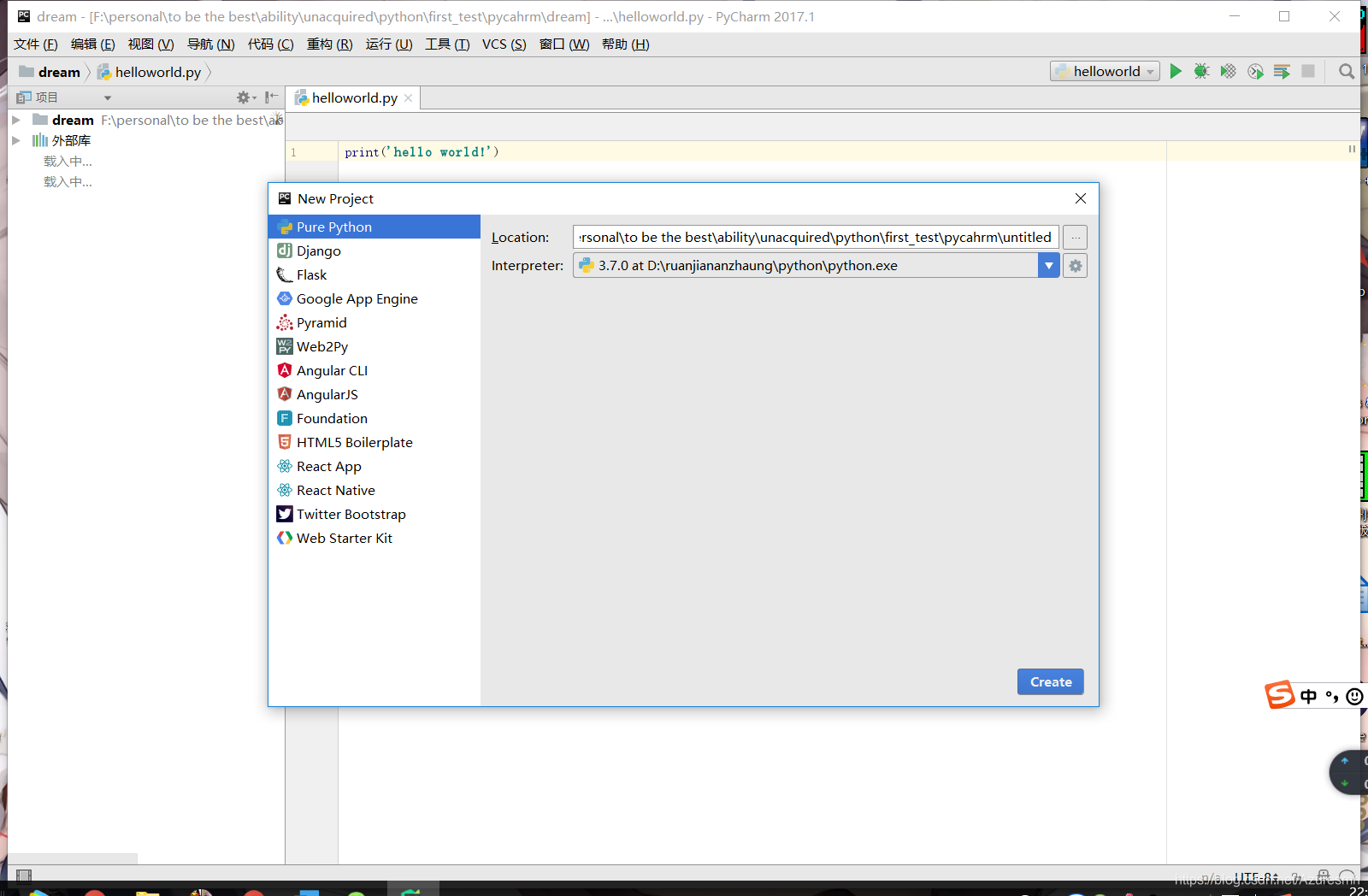The image size is (1368, 896).
Task: Choose React App project type
Action: 374,466
